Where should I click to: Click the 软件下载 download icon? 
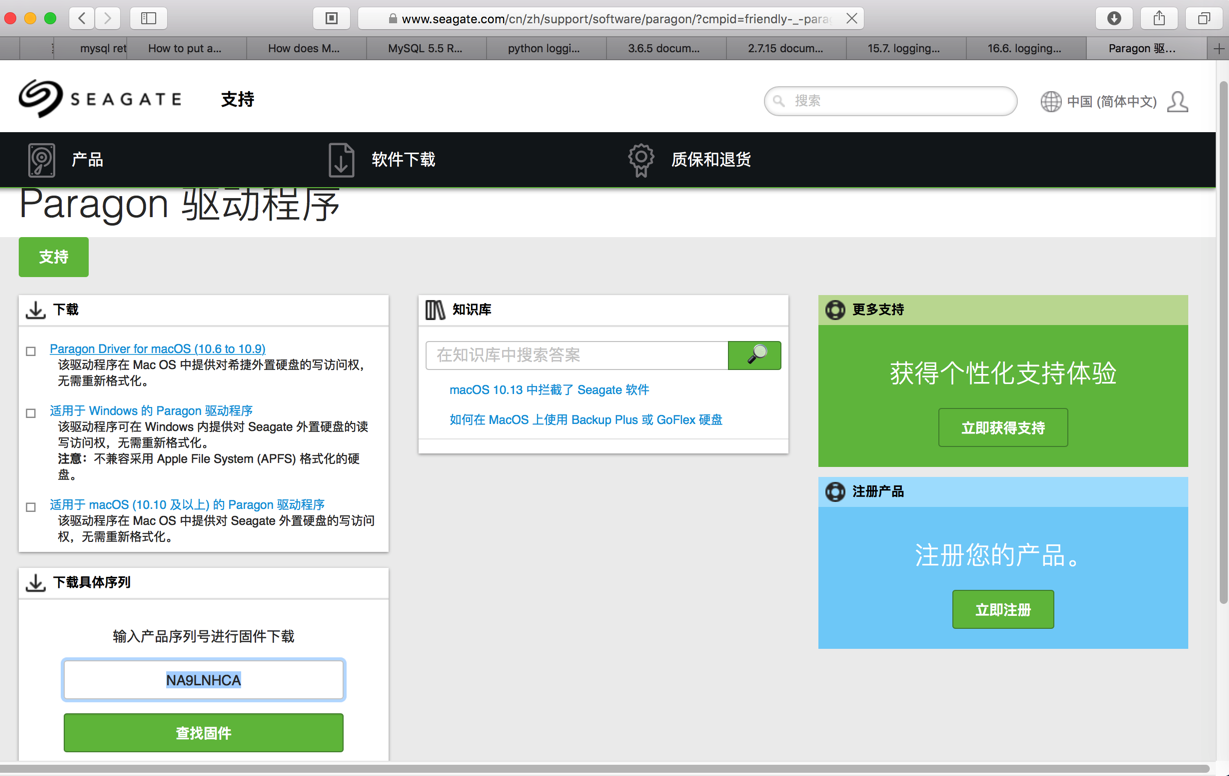tap(341, 160)
